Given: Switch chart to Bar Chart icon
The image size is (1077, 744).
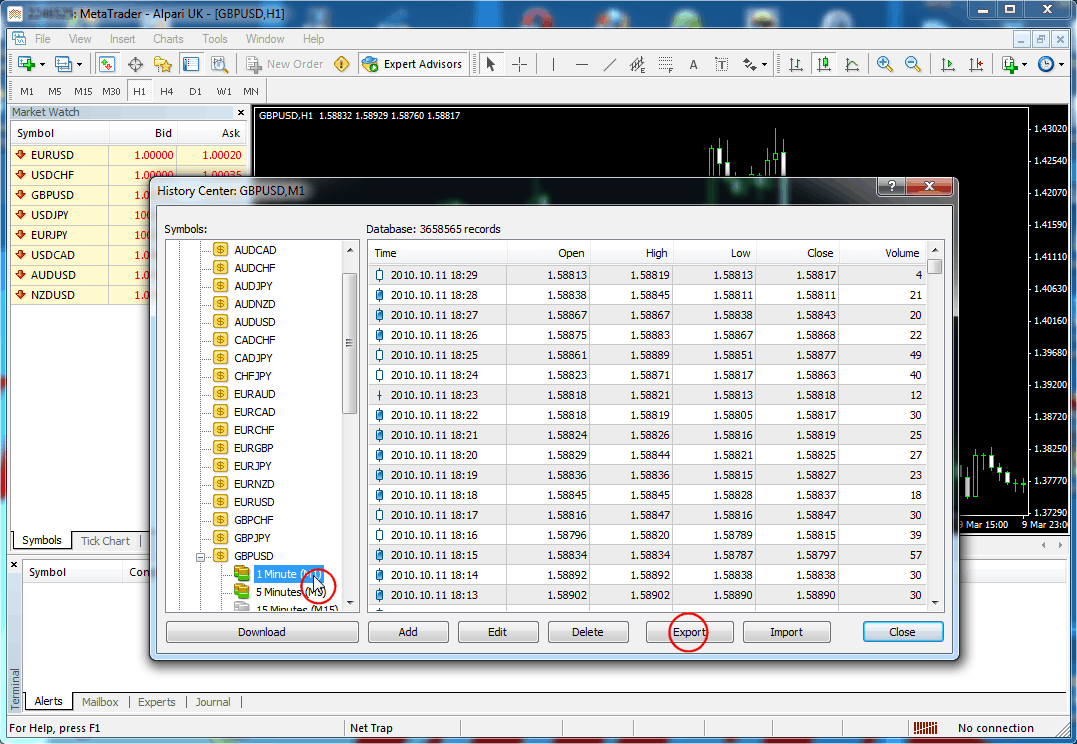Looking at the screenshot, I should [x=796, y=64].
